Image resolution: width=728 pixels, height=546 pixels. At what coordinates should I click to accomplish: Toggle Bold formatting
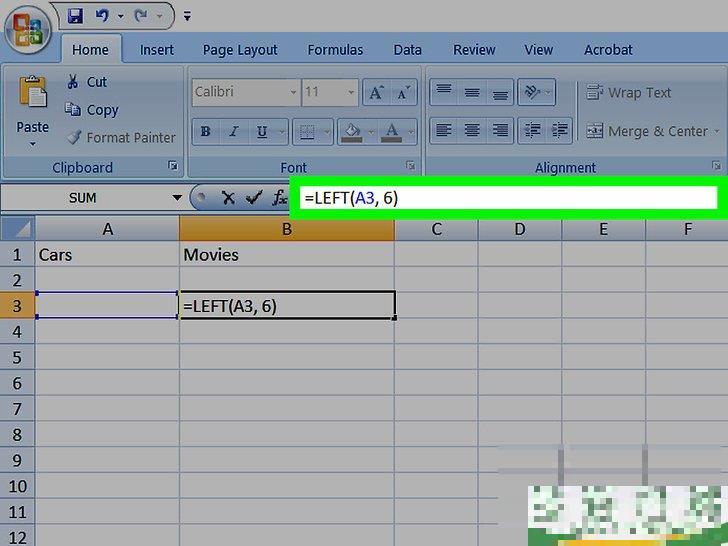pos(206,131)
